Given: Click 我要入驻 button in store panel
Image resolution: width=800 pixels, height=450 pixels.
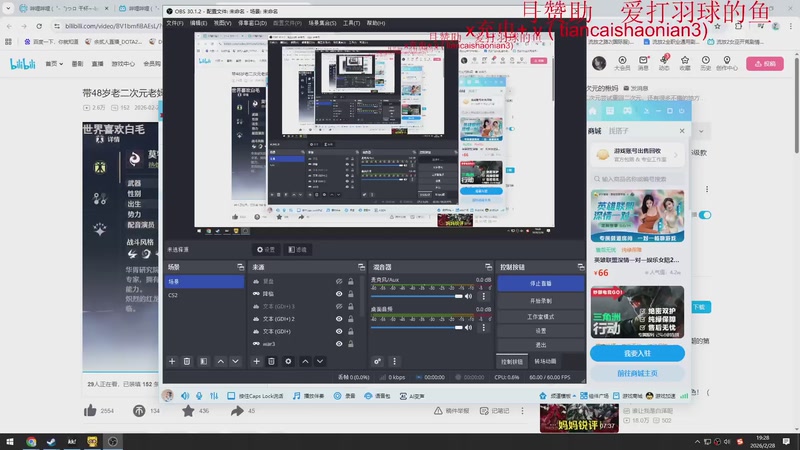Looking at the screenshot, I should pyautogui.click(x=637, y=353).
